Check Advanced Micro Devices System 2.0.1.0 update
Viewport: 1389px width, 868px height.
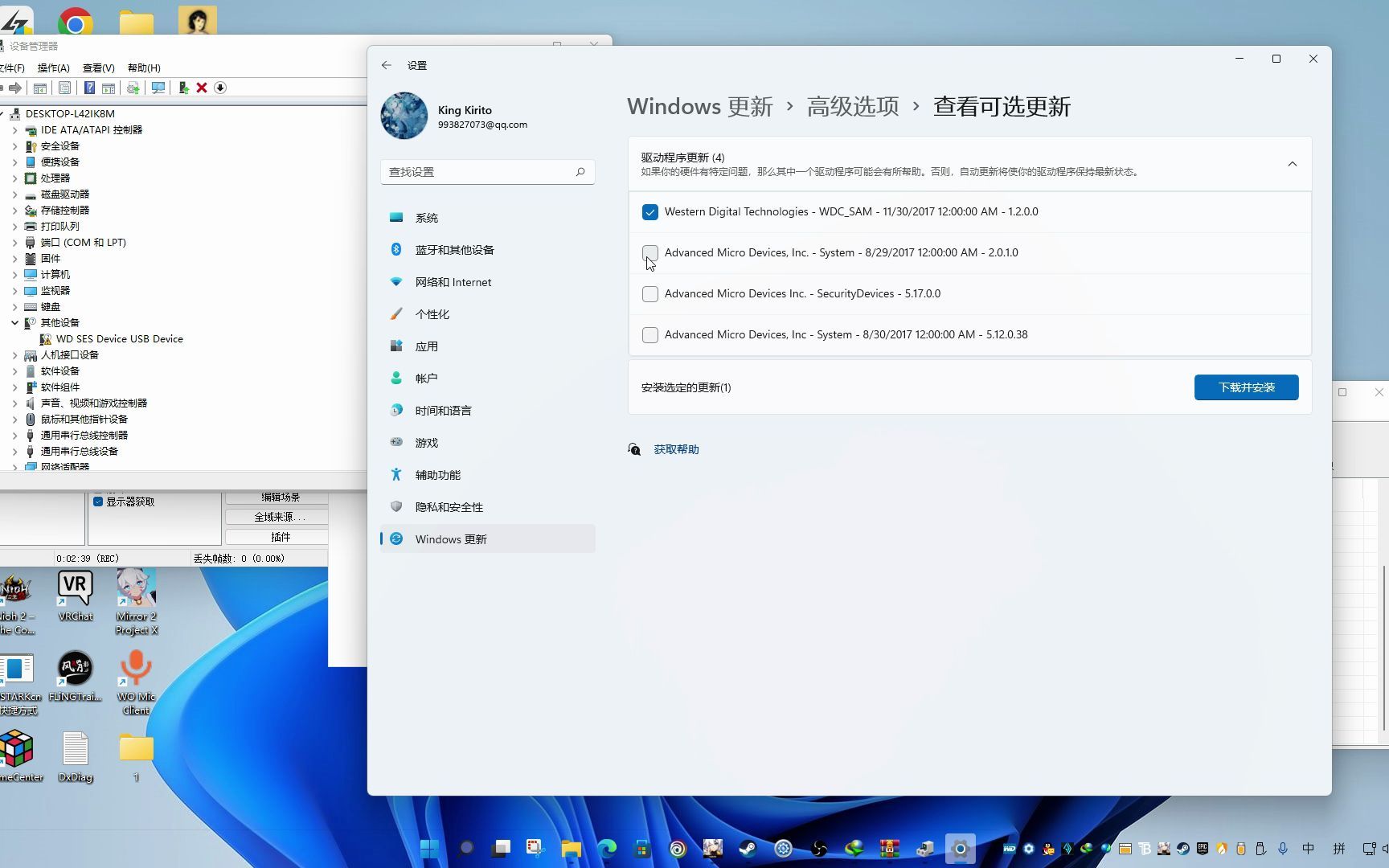tap(650, 253)
